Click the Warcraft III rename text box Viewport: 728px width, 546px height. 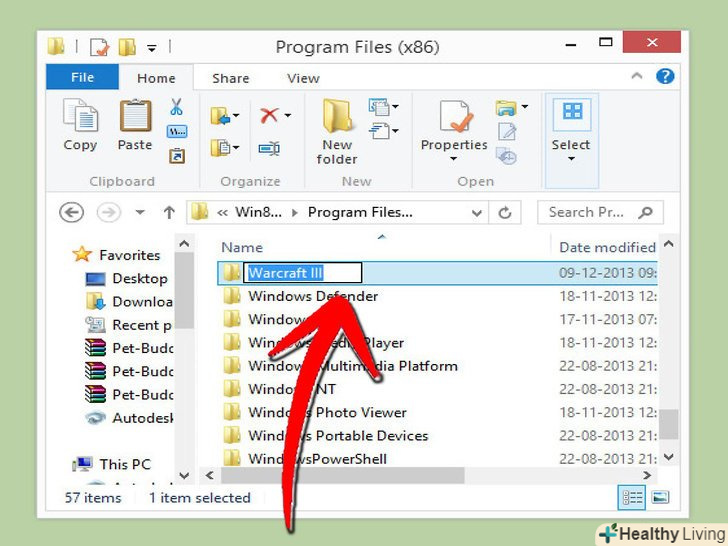pos(303,273)
